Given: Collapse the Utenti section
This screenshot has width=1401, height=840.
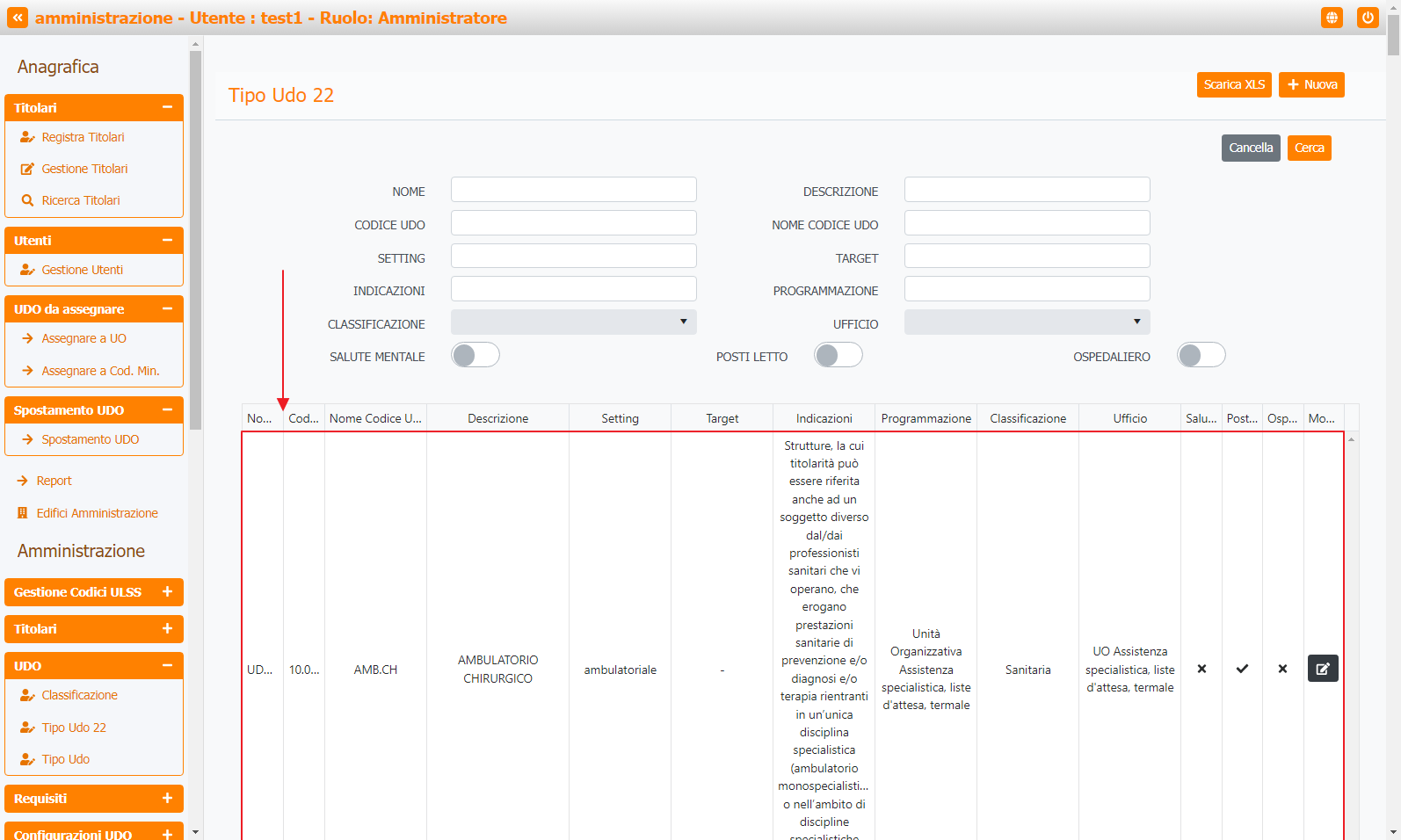Looking at the screenshot, I should point(167,240).
